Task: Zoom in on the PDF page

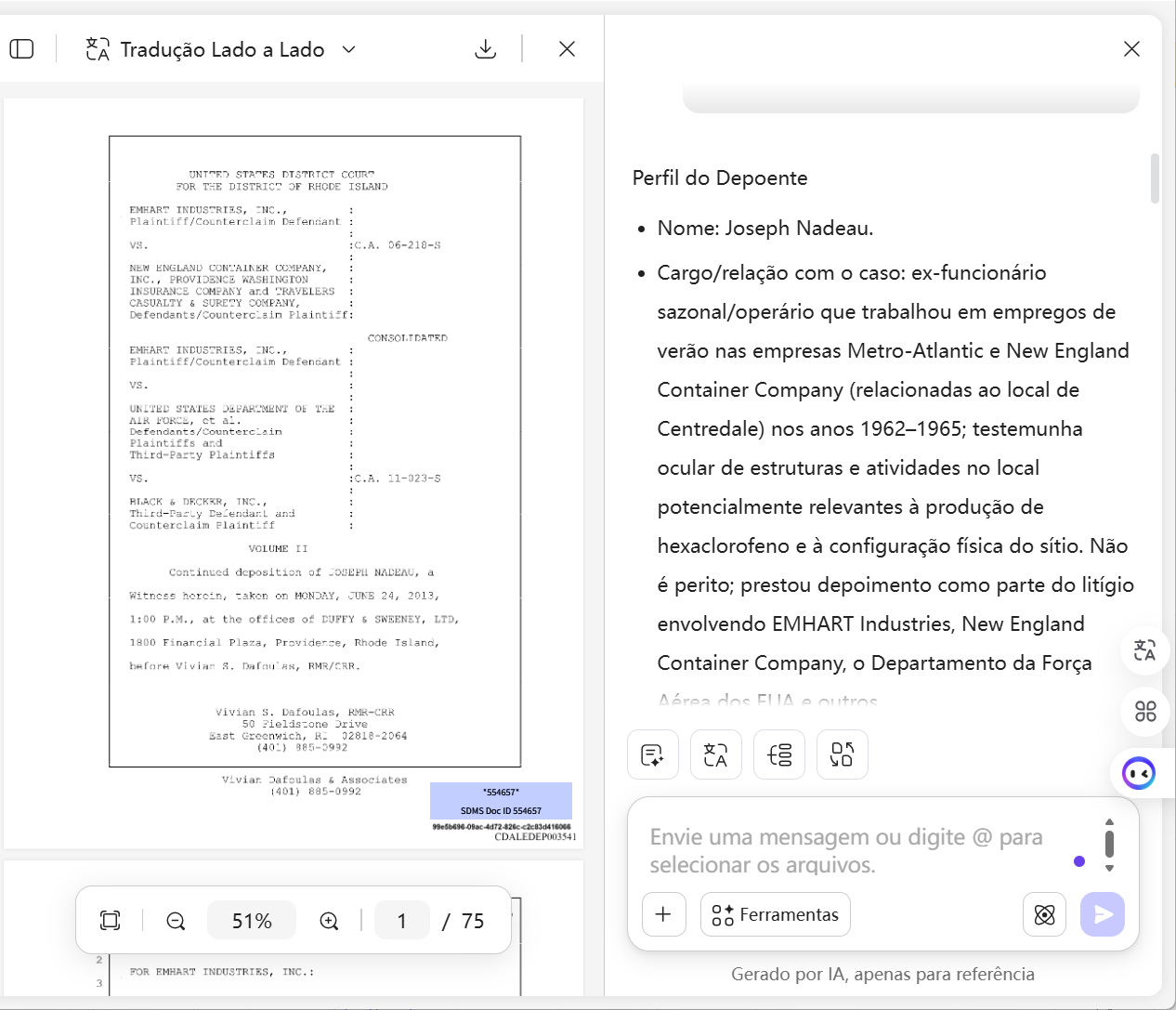Action: point(329,921)
